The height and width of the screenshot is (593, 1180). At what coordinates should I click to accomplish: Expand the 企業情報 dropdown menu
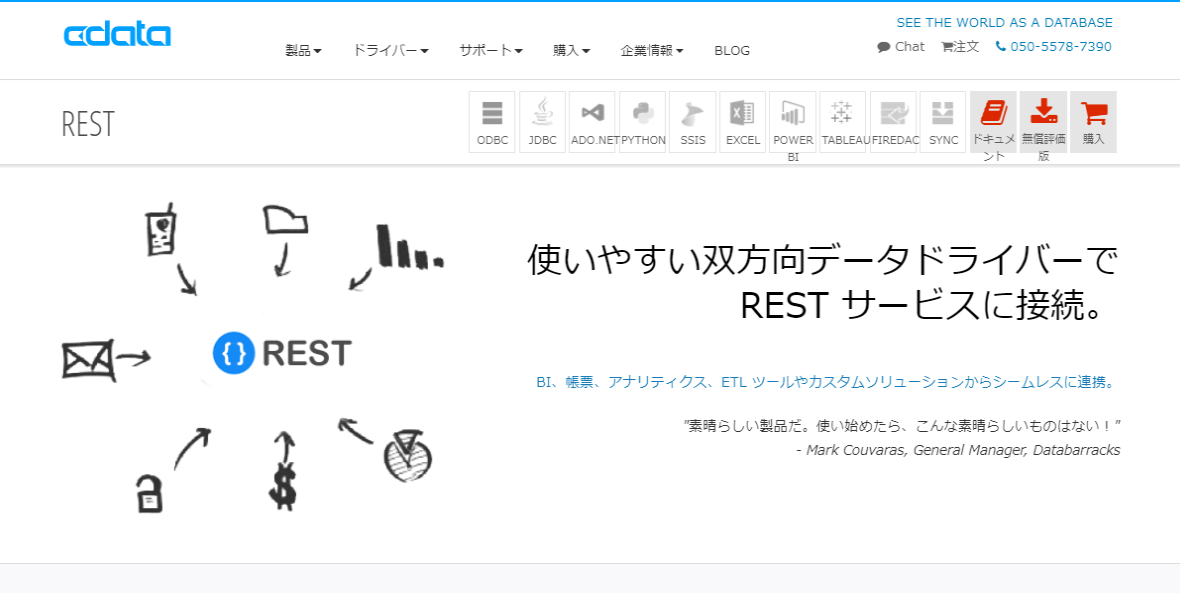click(652, 50)
